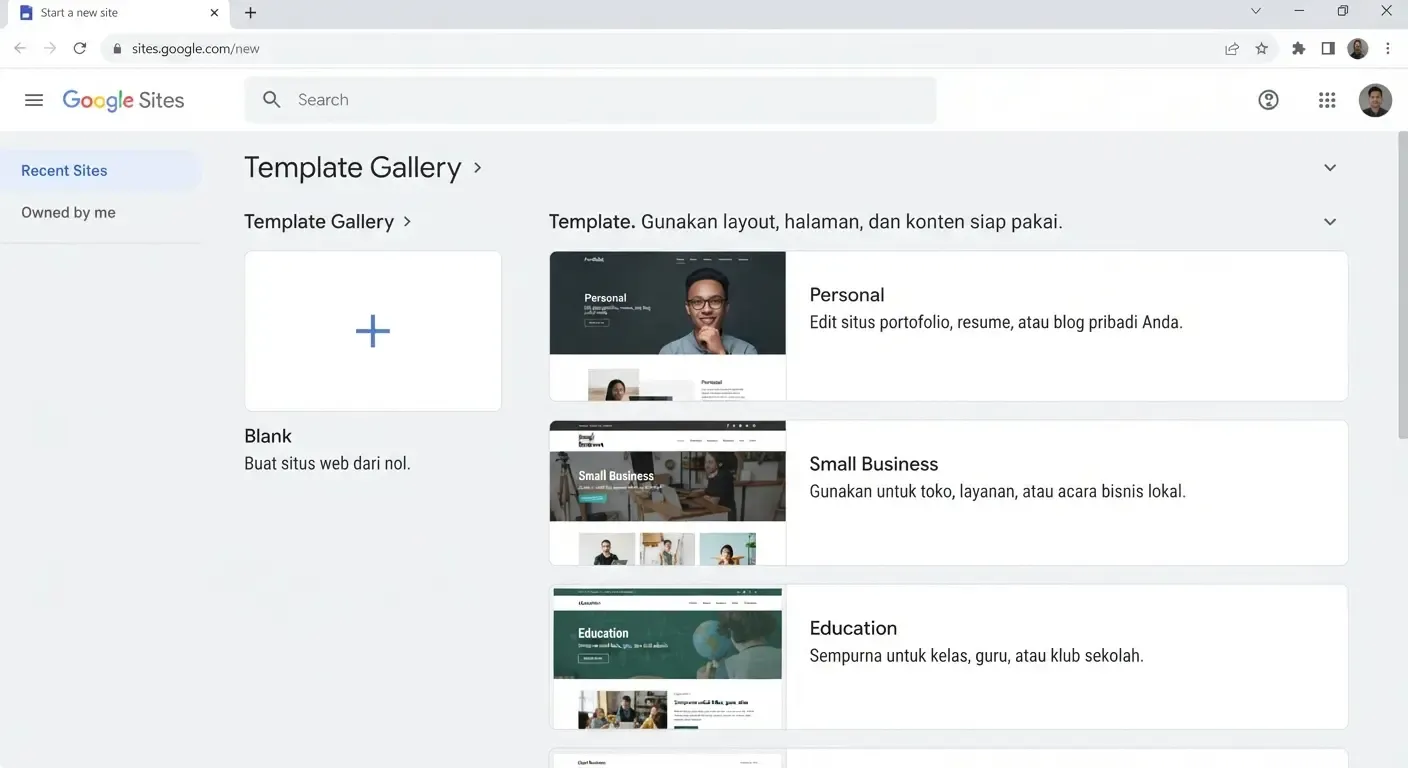Click "Buat situs web dari nol." text
The height and width of the screenshot is (768, 1408).
pos(327,464)
